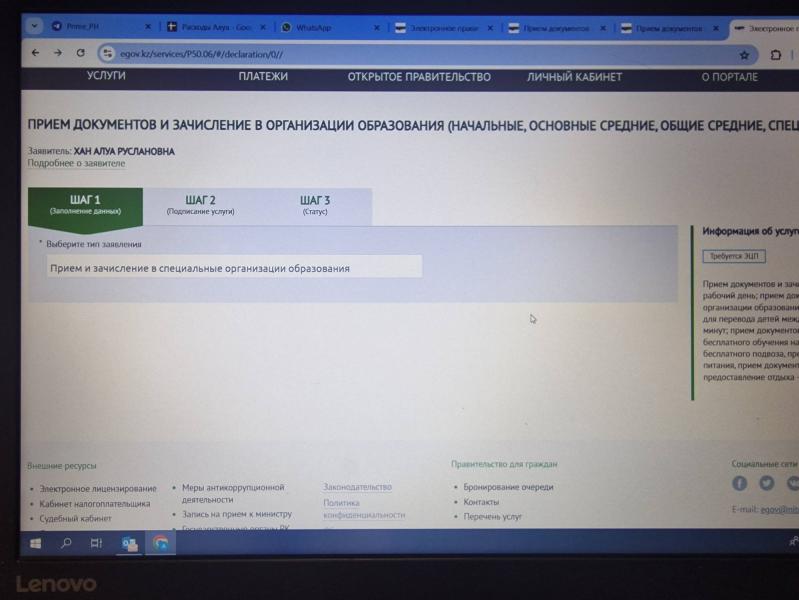Screen dimensions: 799x600
Task: Open Task View on the taskbar
Action: point(96,543)
